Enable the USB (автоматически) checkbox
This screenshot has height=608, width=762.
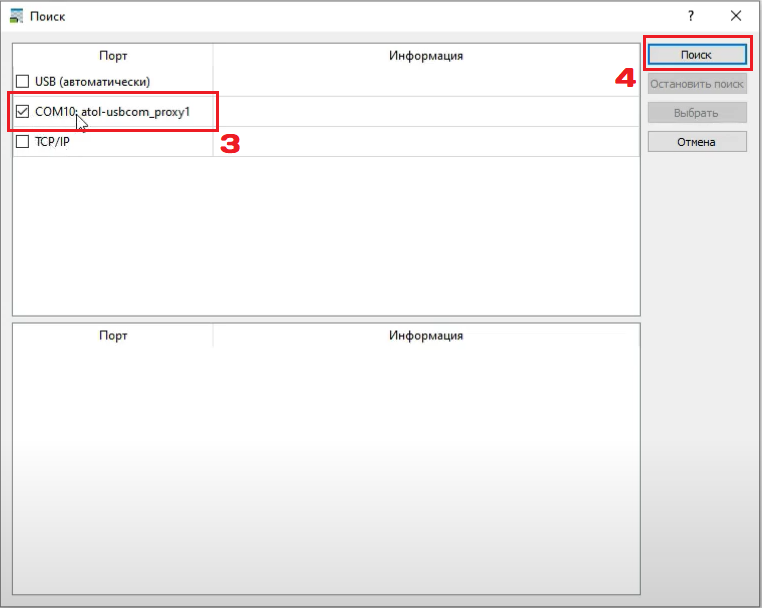tap(23, 81)
